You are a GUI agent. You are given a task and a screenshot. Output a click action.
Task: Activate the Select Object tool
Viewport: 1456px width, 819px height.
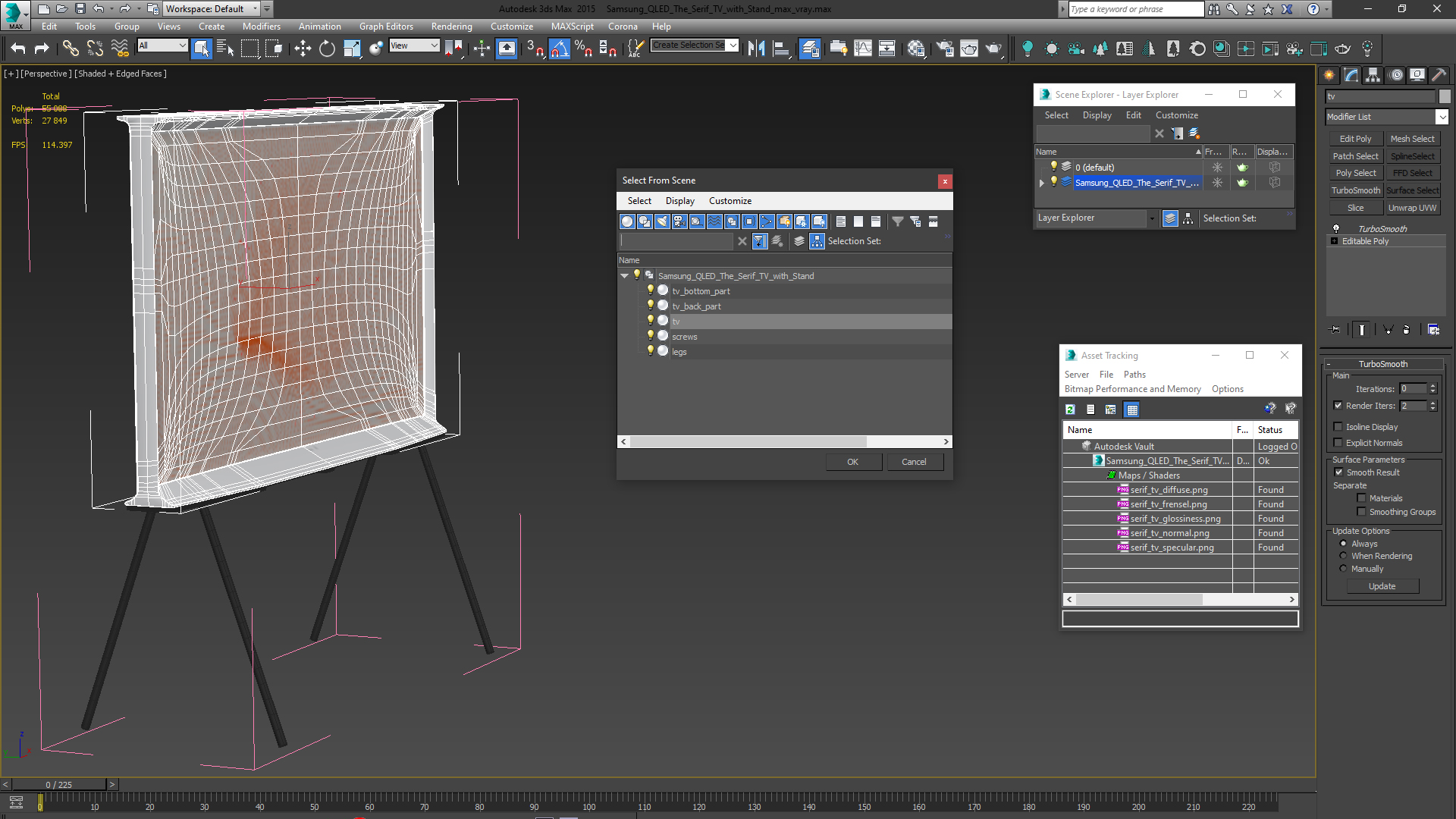pos(202,49)
